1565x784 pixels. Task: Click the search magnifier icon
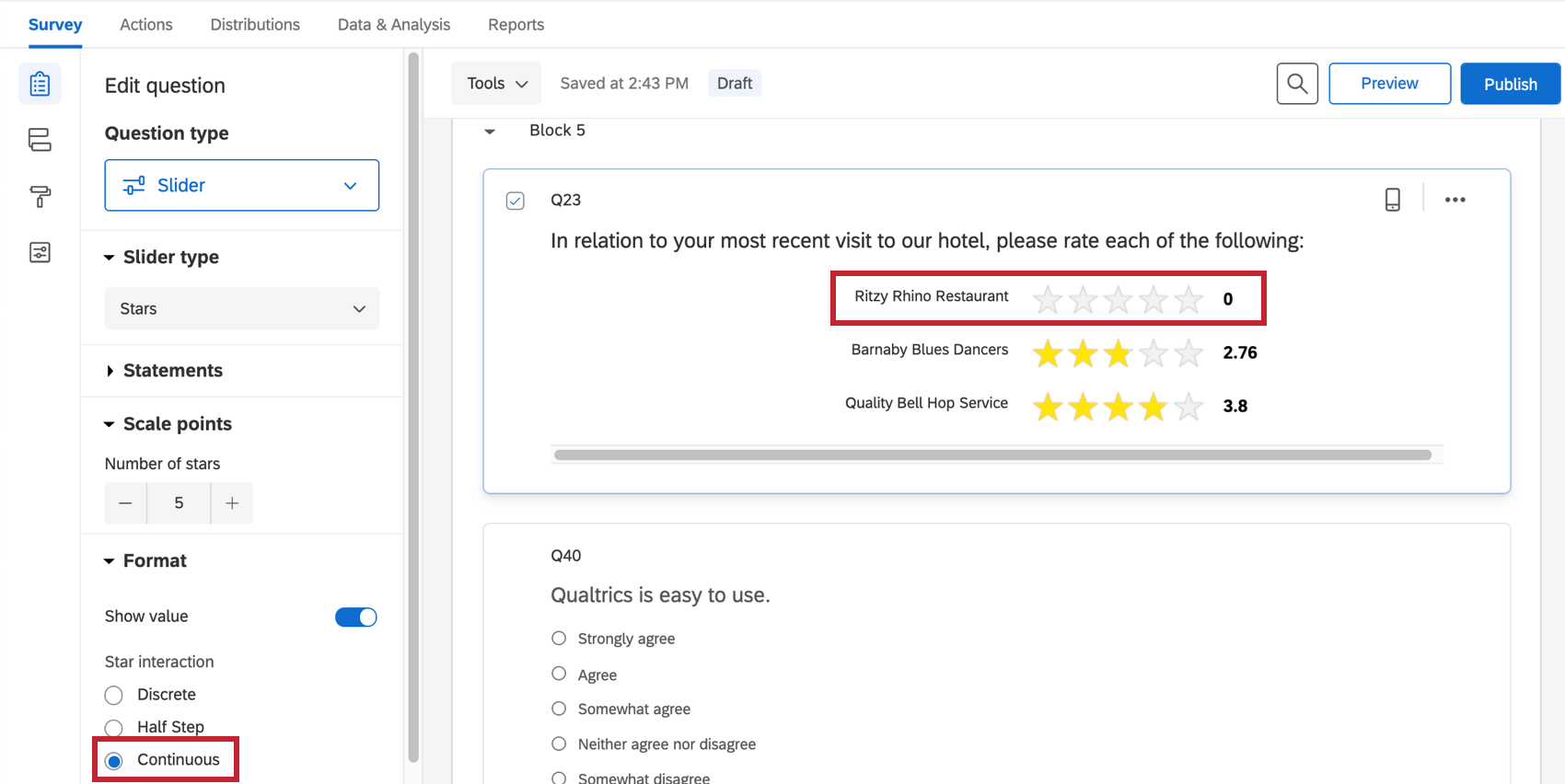click(x=1297, y=84)
